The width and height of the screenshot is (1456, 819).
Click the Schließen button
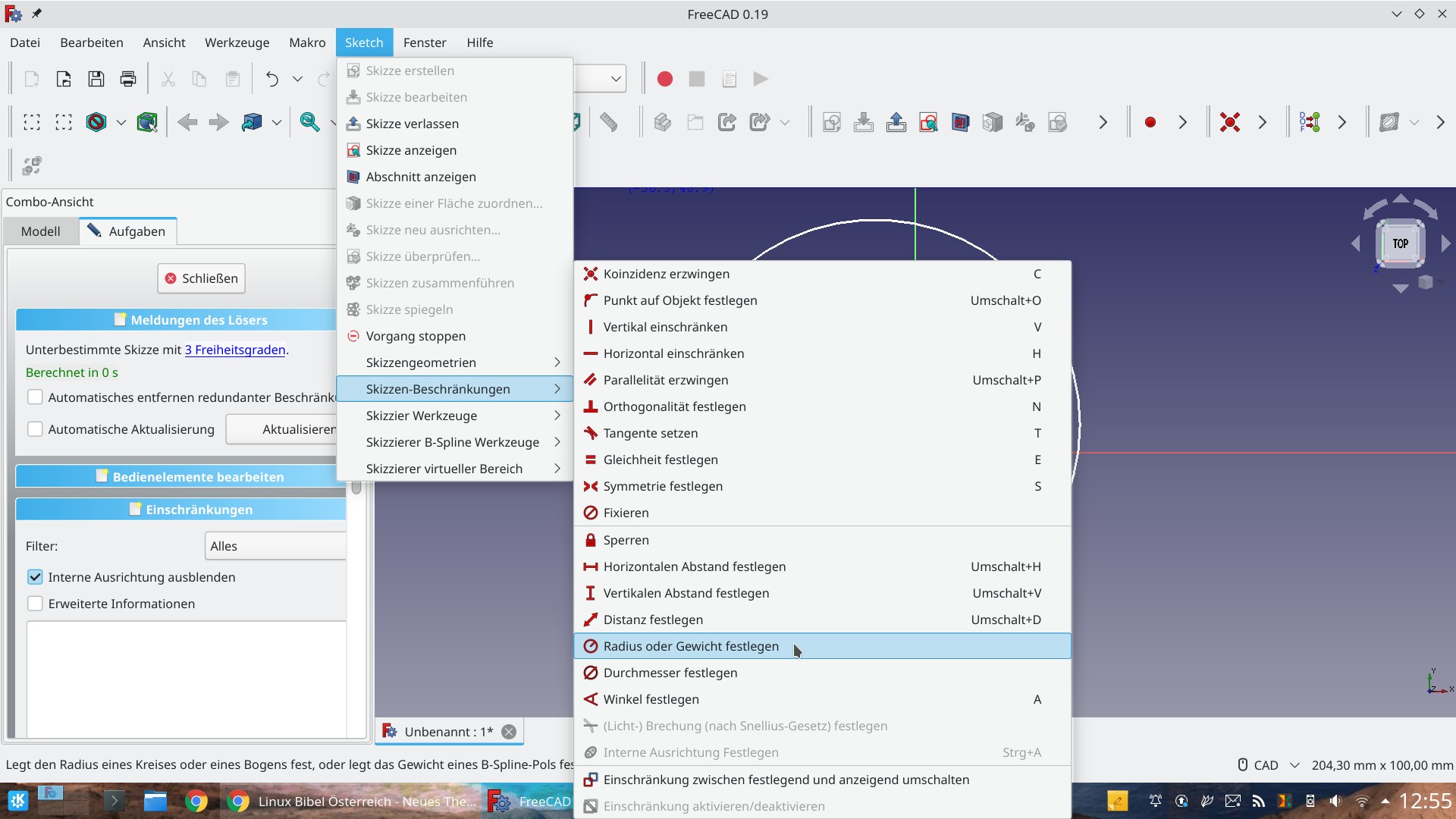[202, 278]
